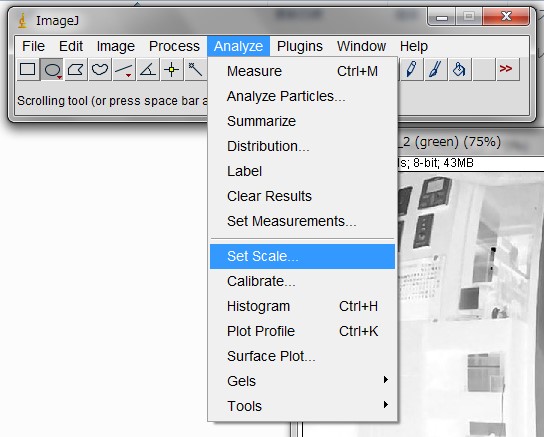This screenshot has height=437, width=544.
Task: Select the Wand tracing tool
Action: (196, 69)
